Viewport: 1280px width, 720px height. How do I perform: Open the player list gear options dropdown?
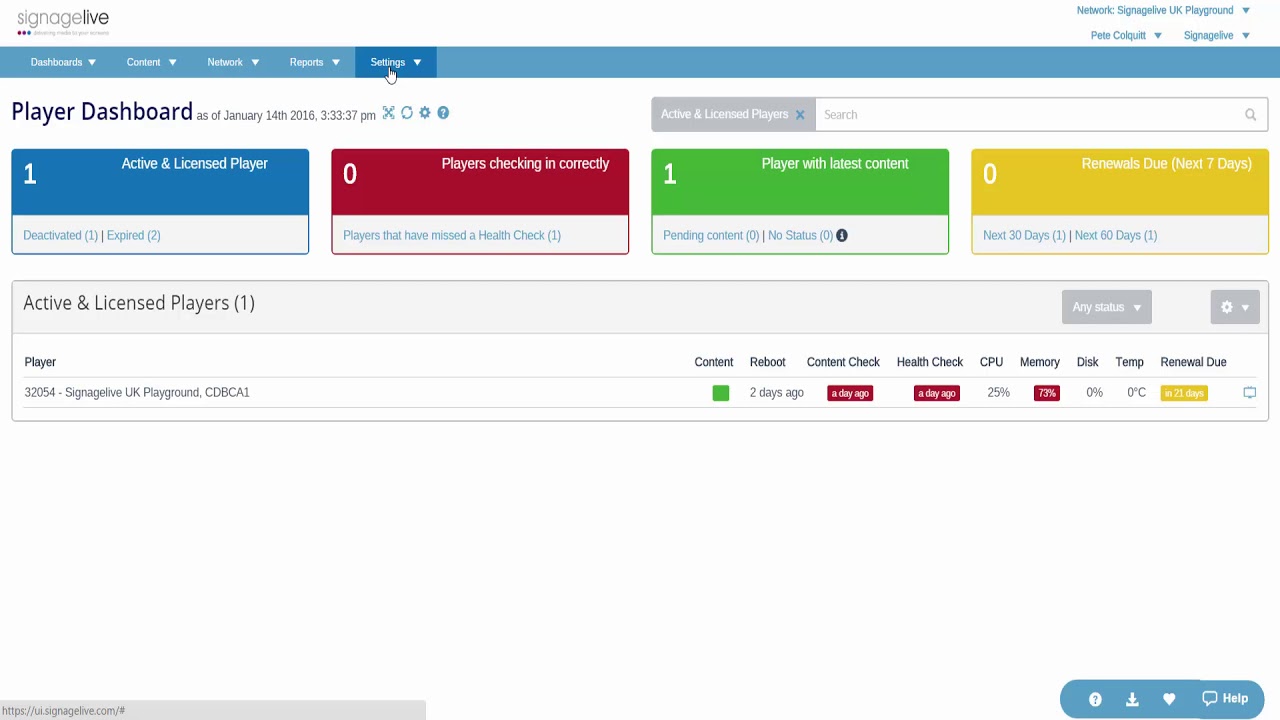coord(1234,307)
